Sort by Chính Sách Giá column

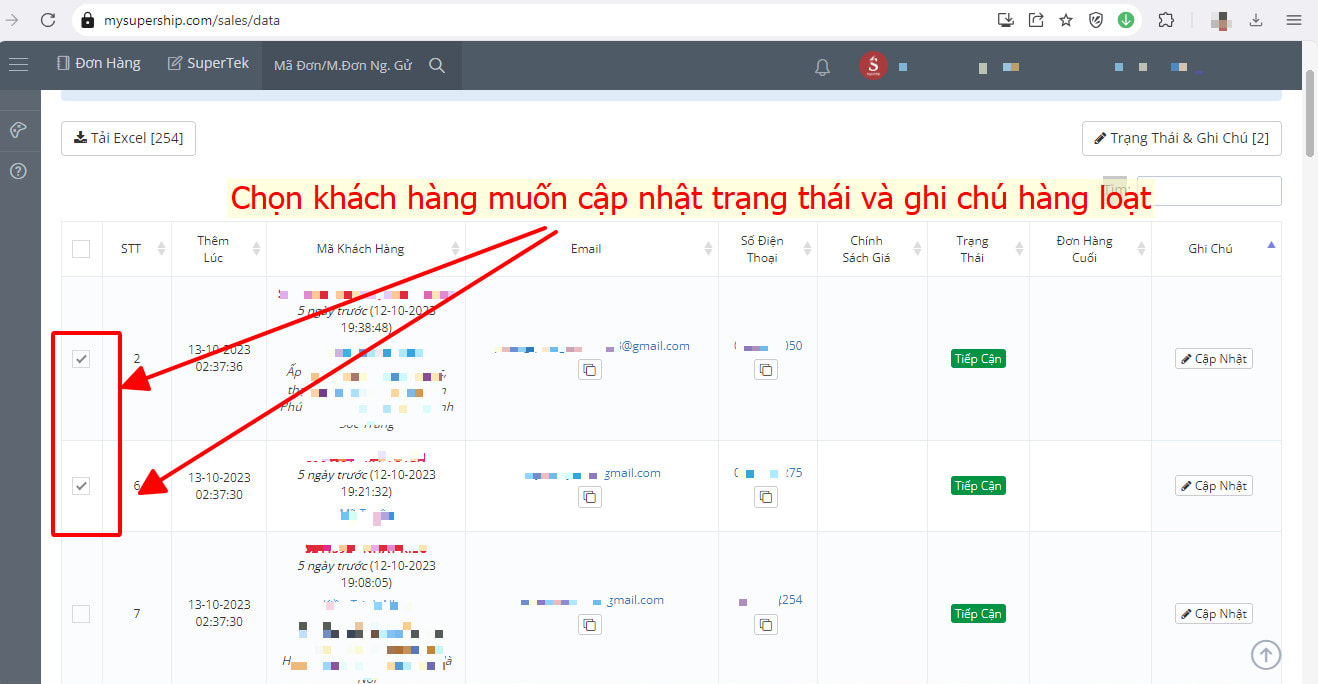[872, 249]
